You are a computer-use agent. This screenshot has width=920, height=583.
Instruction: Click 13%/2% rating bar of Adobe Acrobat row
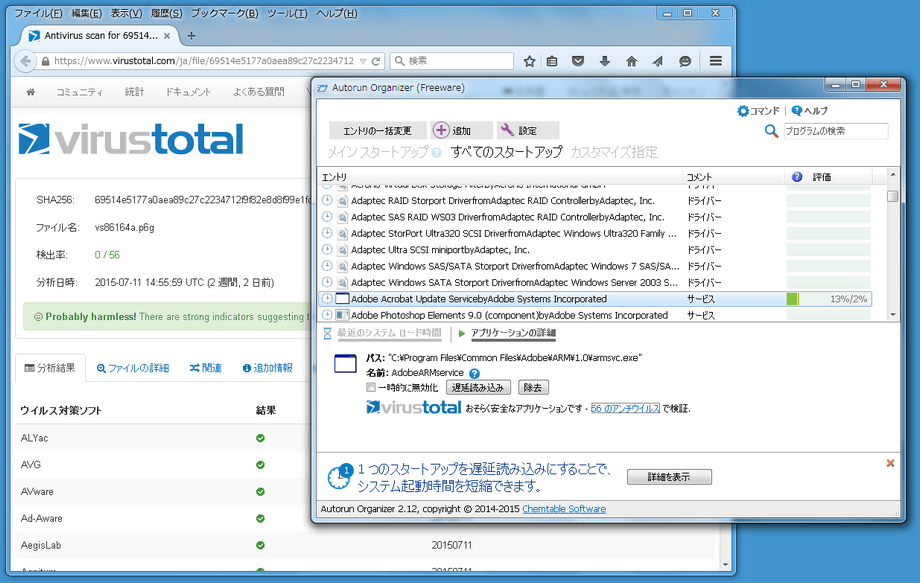828,299
